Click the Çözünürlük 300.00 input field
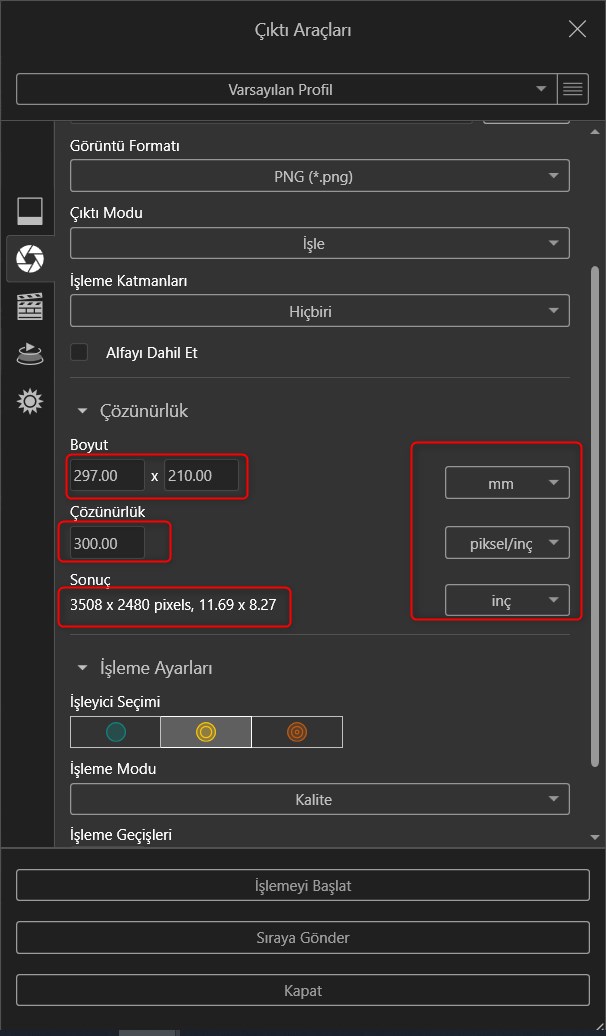606x1036 pixels. (x=108, y=543)
